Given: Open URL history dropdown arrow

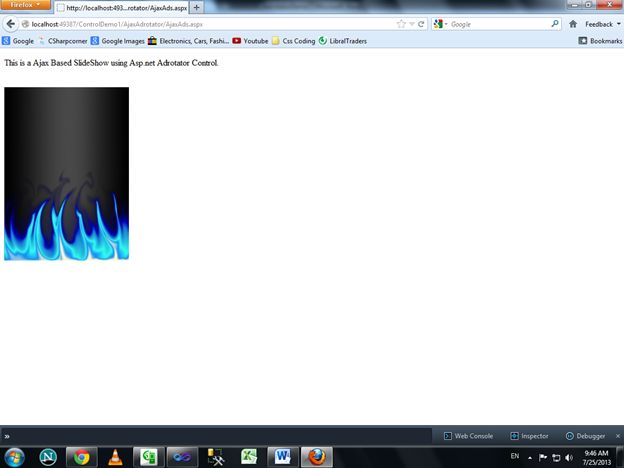Looking at the screenshot, I should [412, 24].
